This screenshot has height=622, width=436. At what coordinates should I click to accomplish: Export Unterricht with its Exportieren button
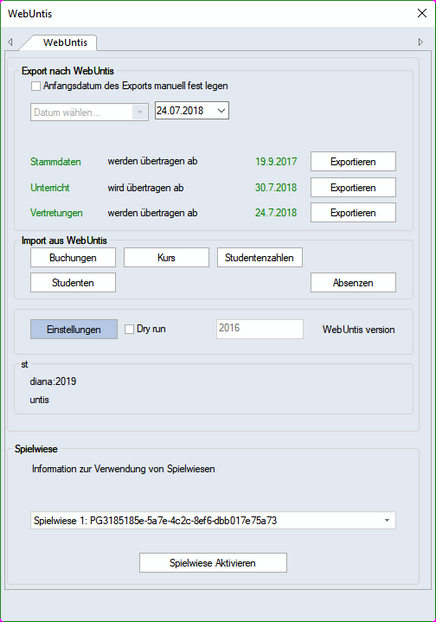(353, 187)
